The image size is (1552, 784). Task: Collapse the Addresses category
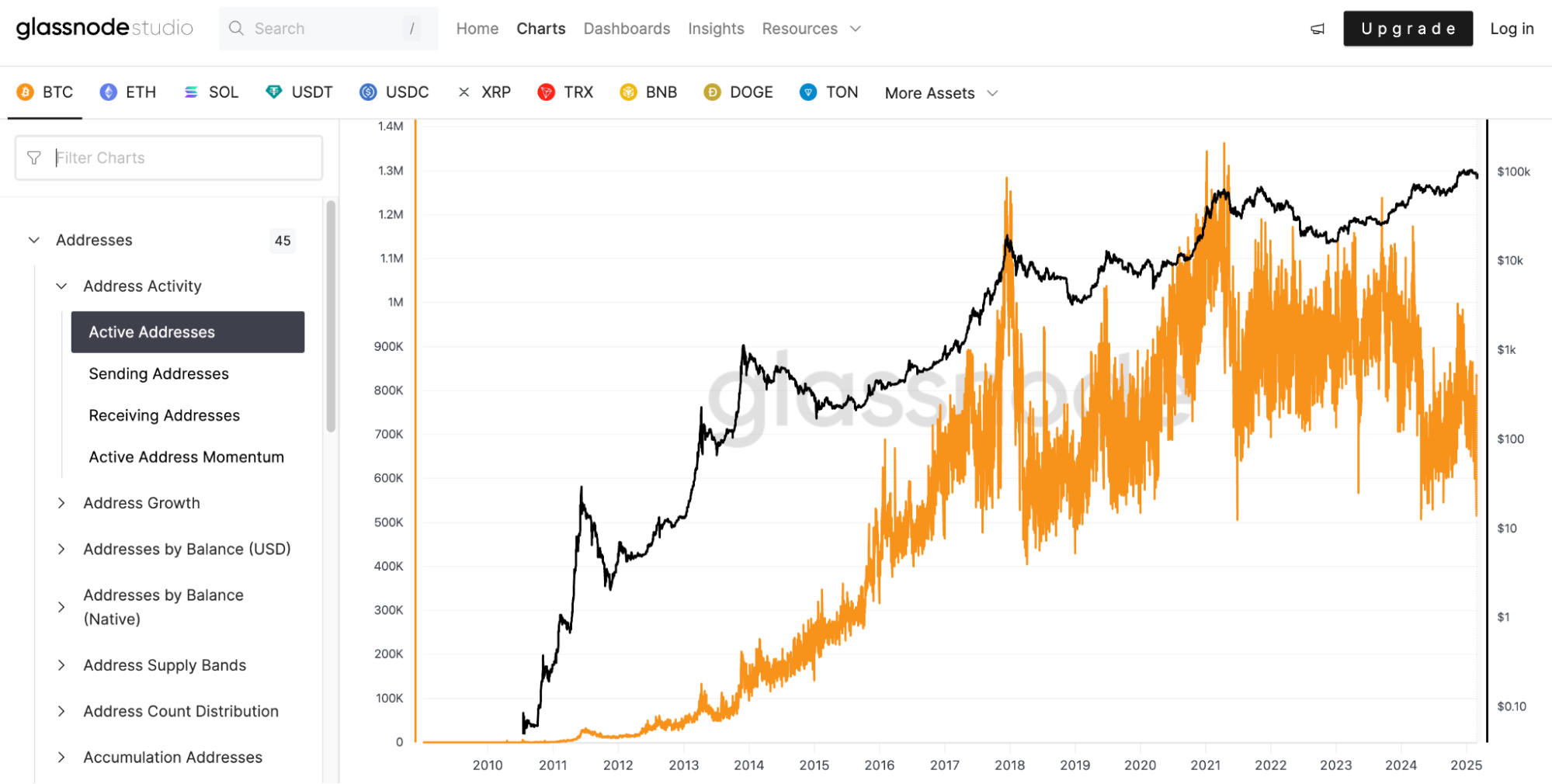[34, 240]
